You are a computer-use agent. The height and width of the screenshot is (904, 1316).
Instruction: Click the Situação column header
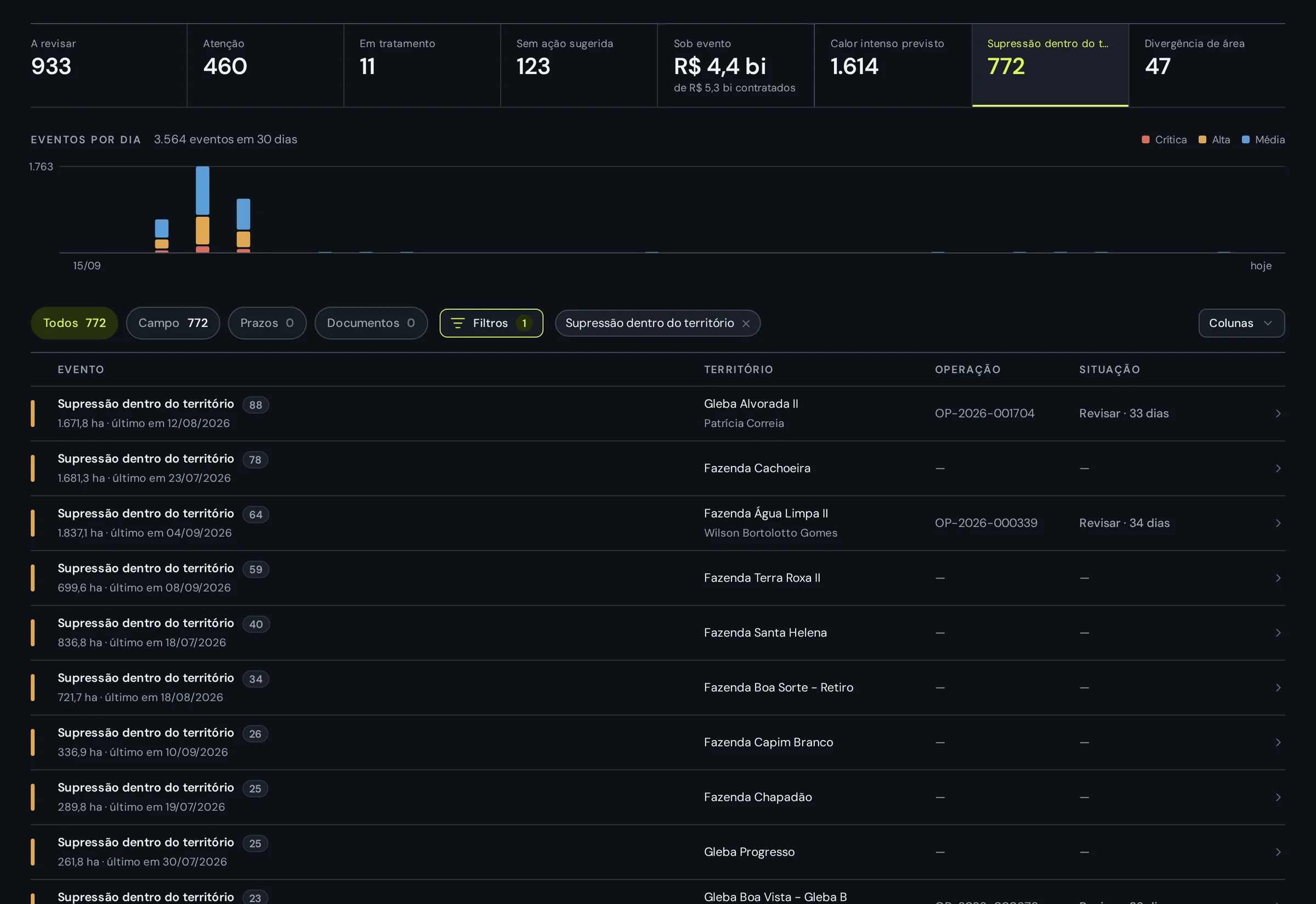point(1109,370)
